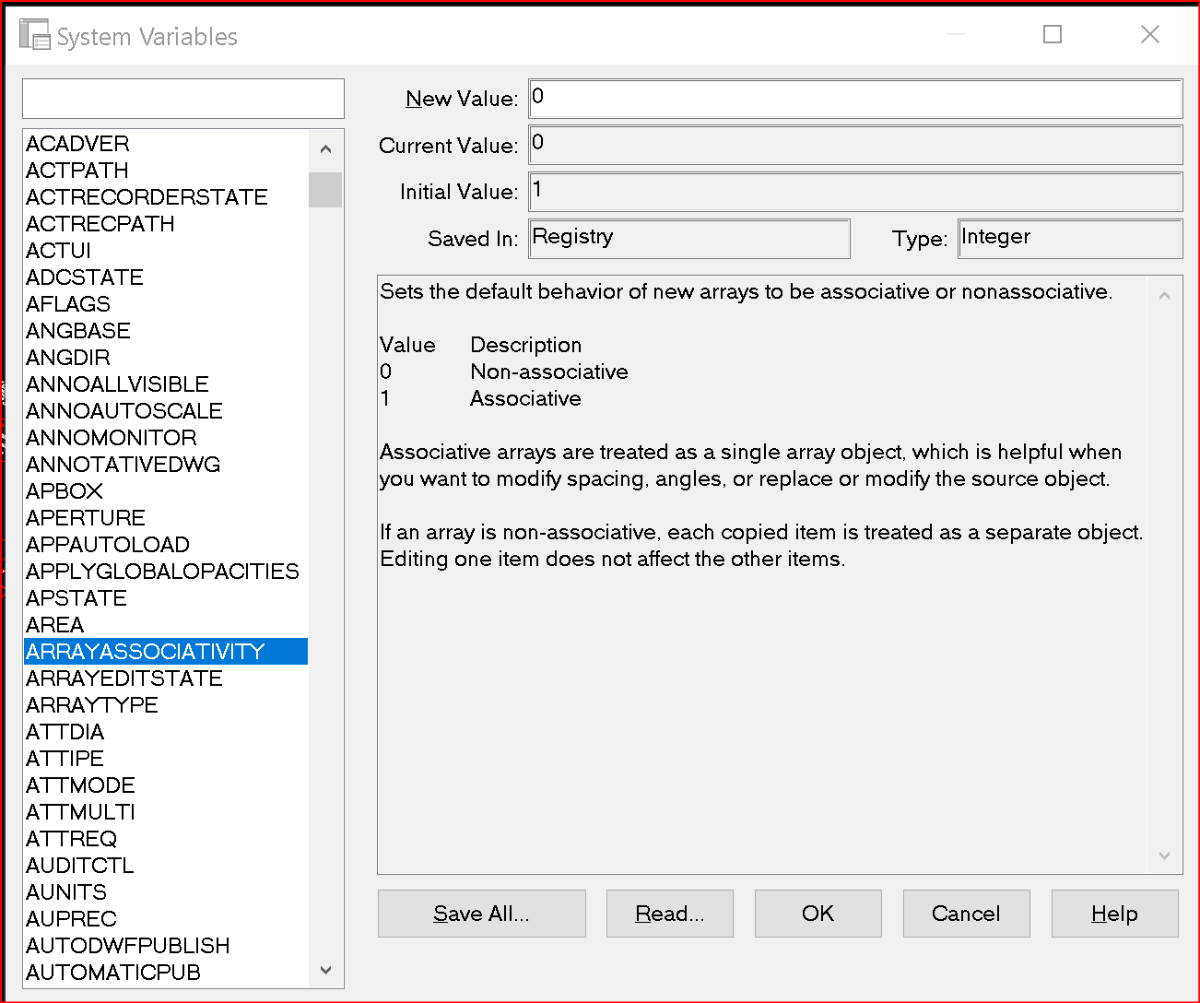Click the variable list scrollbar thumb
Screen dimensions: 1200x1003
click(325, 189)
